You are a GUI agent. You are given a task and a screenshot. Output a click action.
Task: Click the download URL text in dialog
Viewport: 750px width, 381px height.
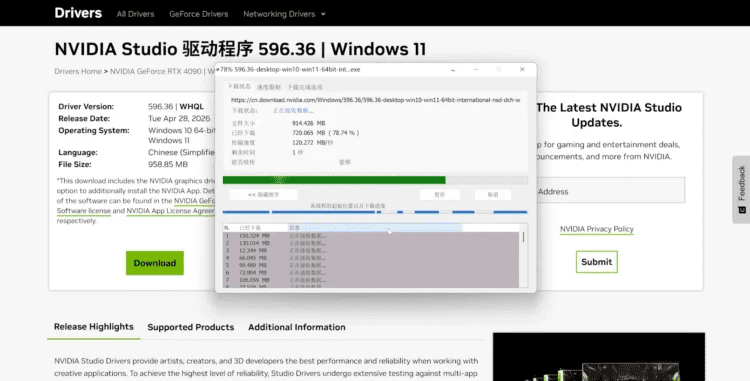click(x=375, y=100)
